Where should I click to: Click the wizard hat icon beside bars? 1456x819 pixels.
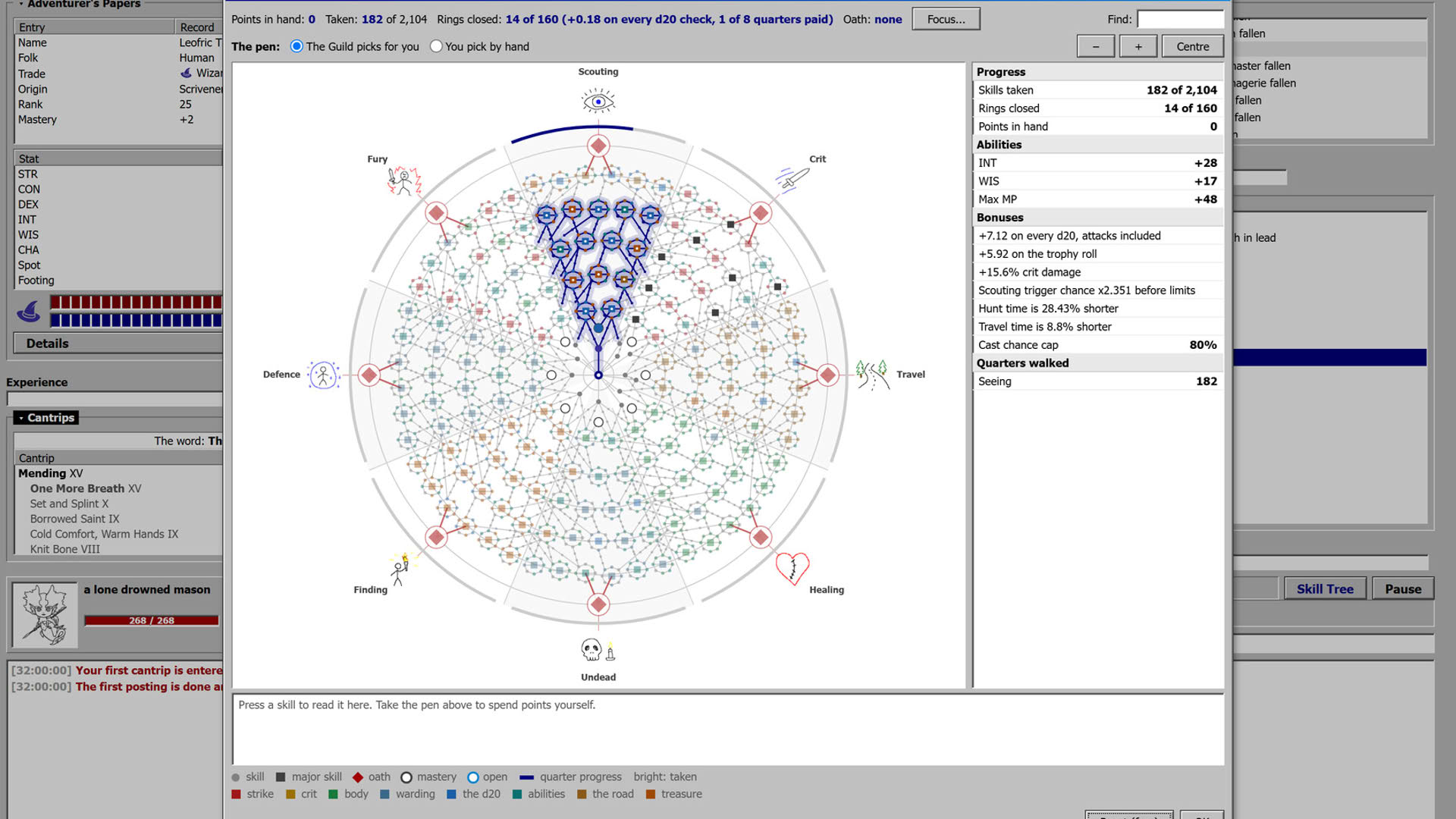pos(29,311)
